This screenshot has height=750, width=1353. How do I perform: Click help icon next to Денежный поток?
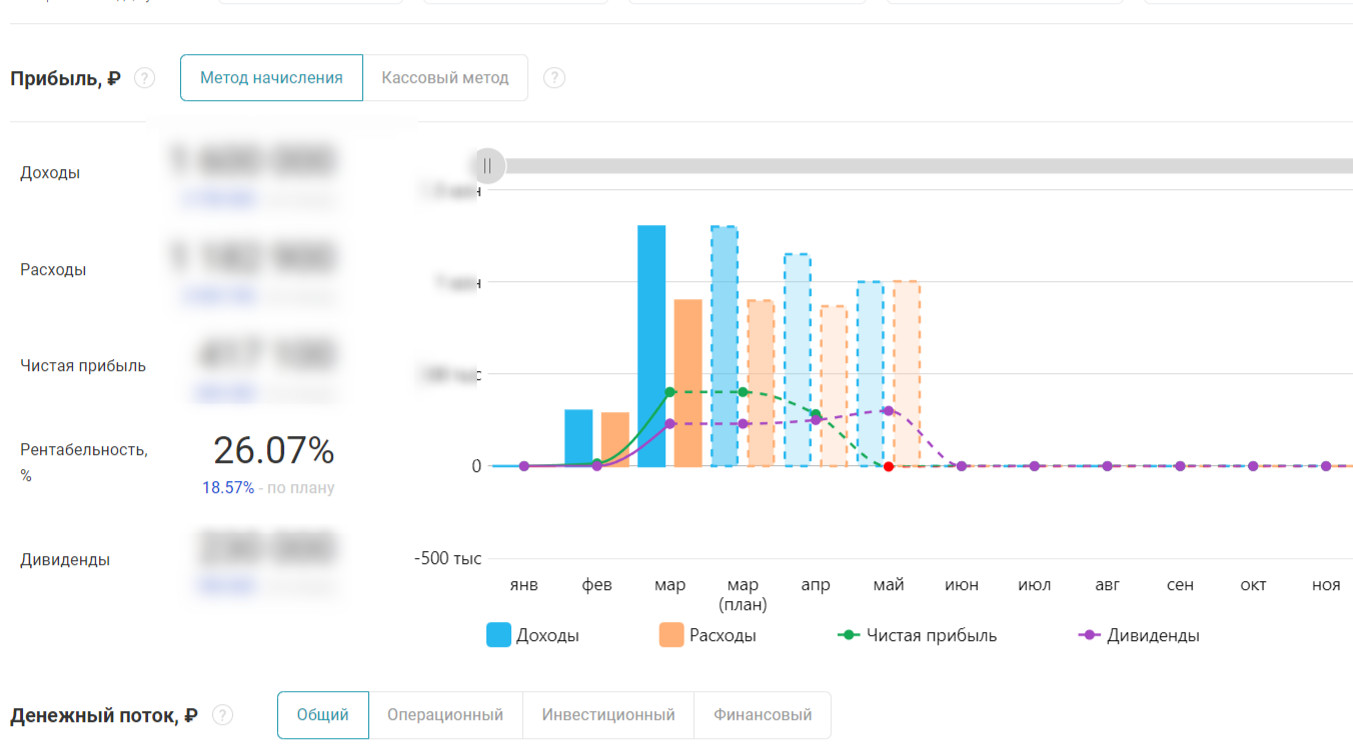click(223, 715)
